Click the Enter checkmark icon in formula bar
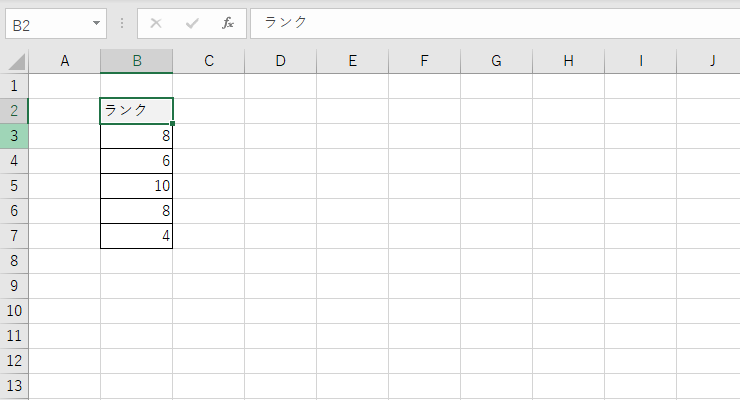Viewport: 740px width, 400px height. pos(192,23)
